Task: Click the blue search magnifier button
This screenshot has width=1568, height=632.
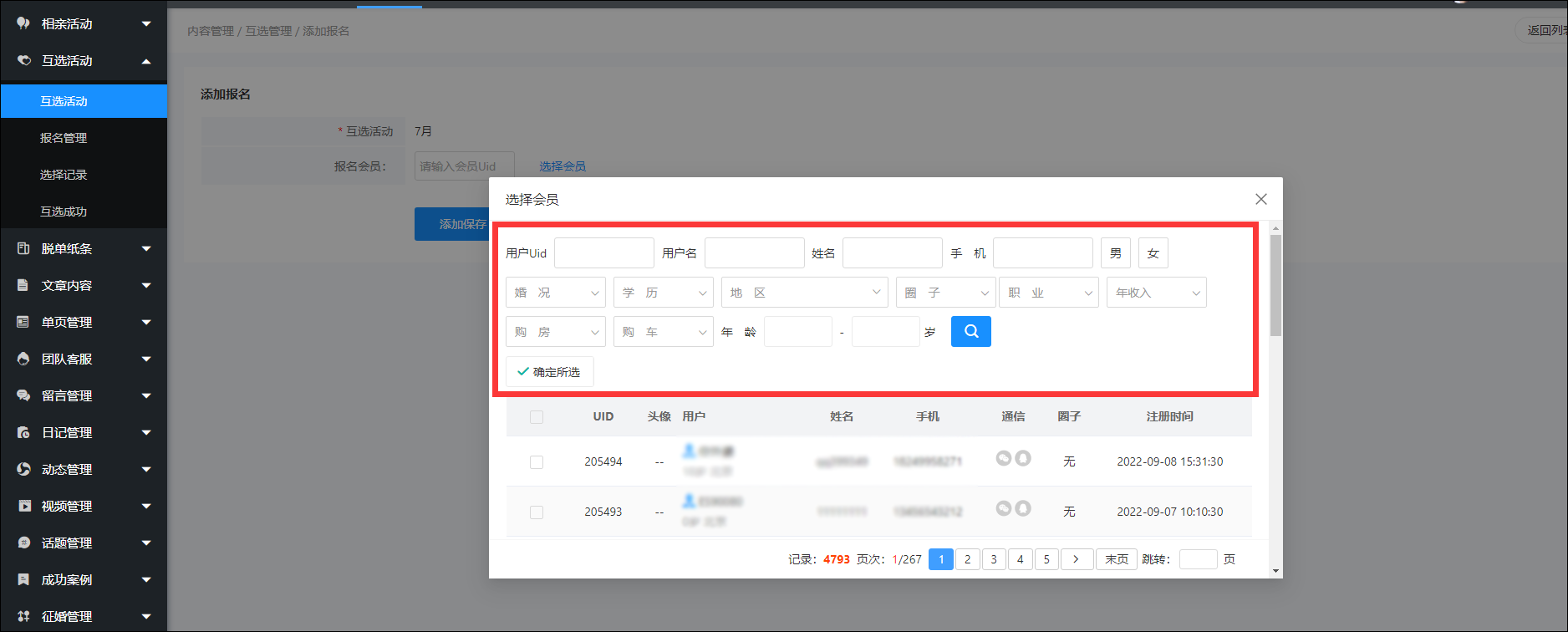Action: (x=970, y=332)
